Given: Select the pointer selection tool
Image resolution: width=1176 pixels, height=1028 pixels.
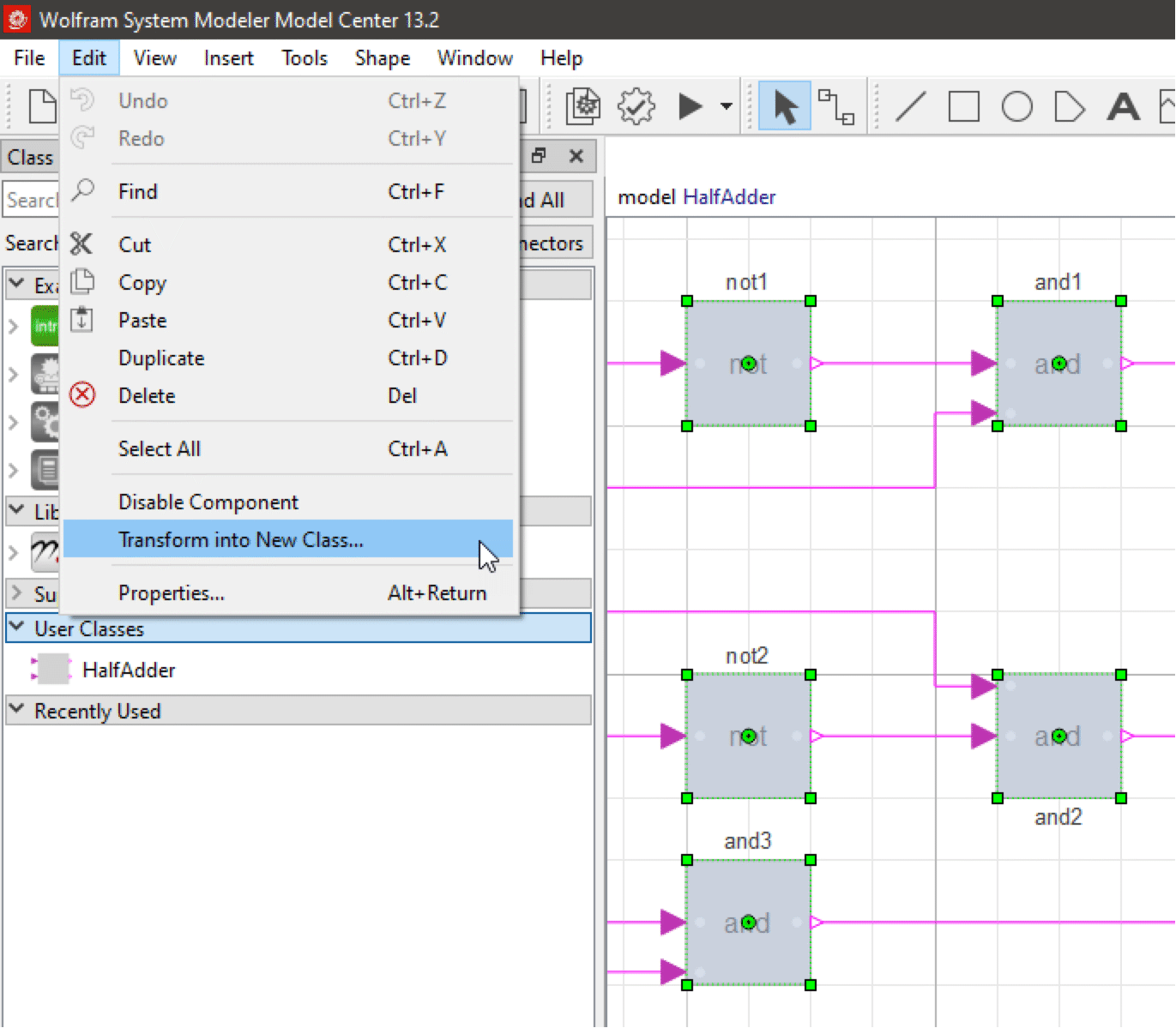Looking at the screenshot, I should (785, 106).
